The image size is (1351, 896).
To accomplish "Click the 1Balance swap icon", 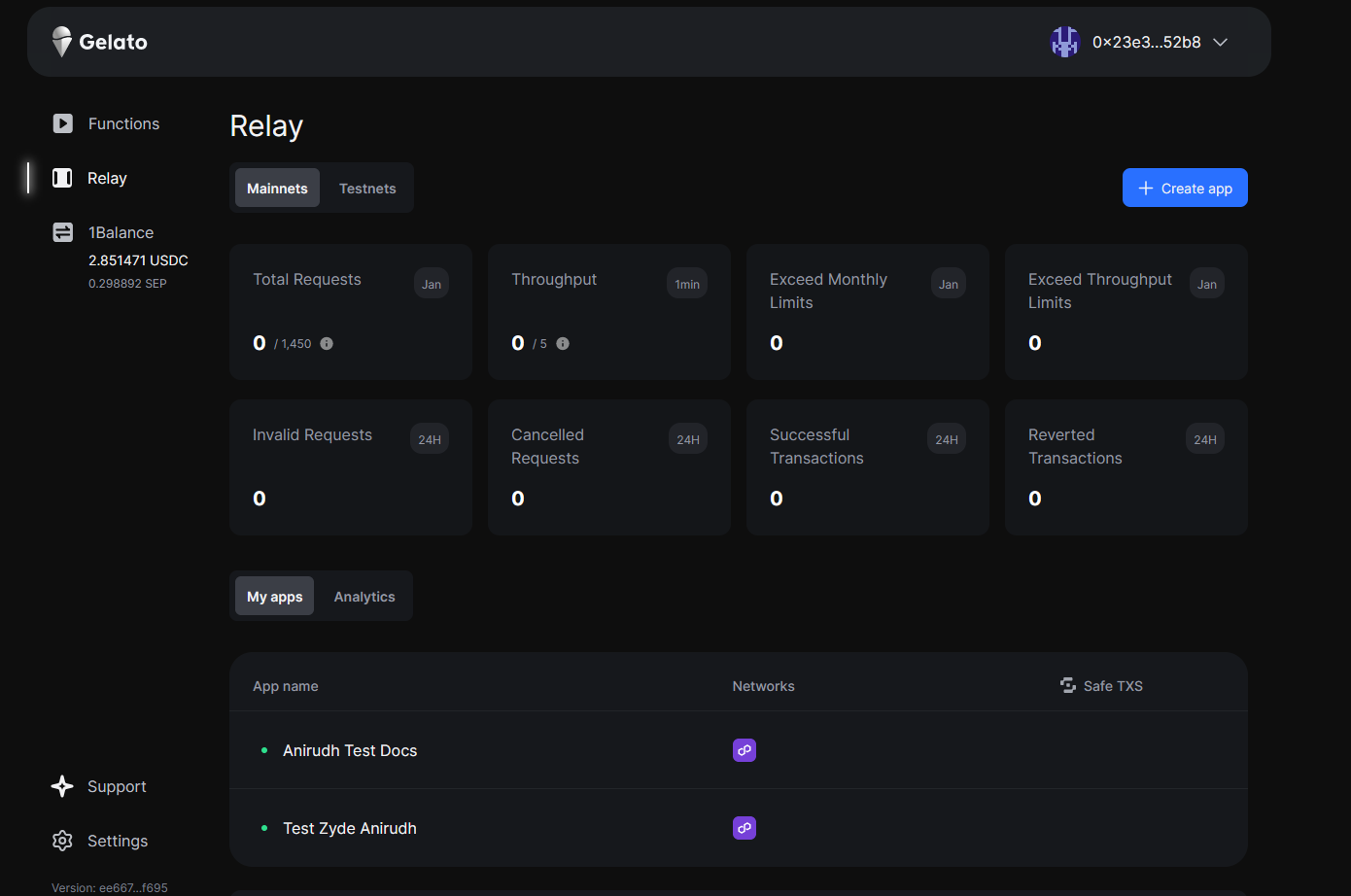I will tap(63, 232).
